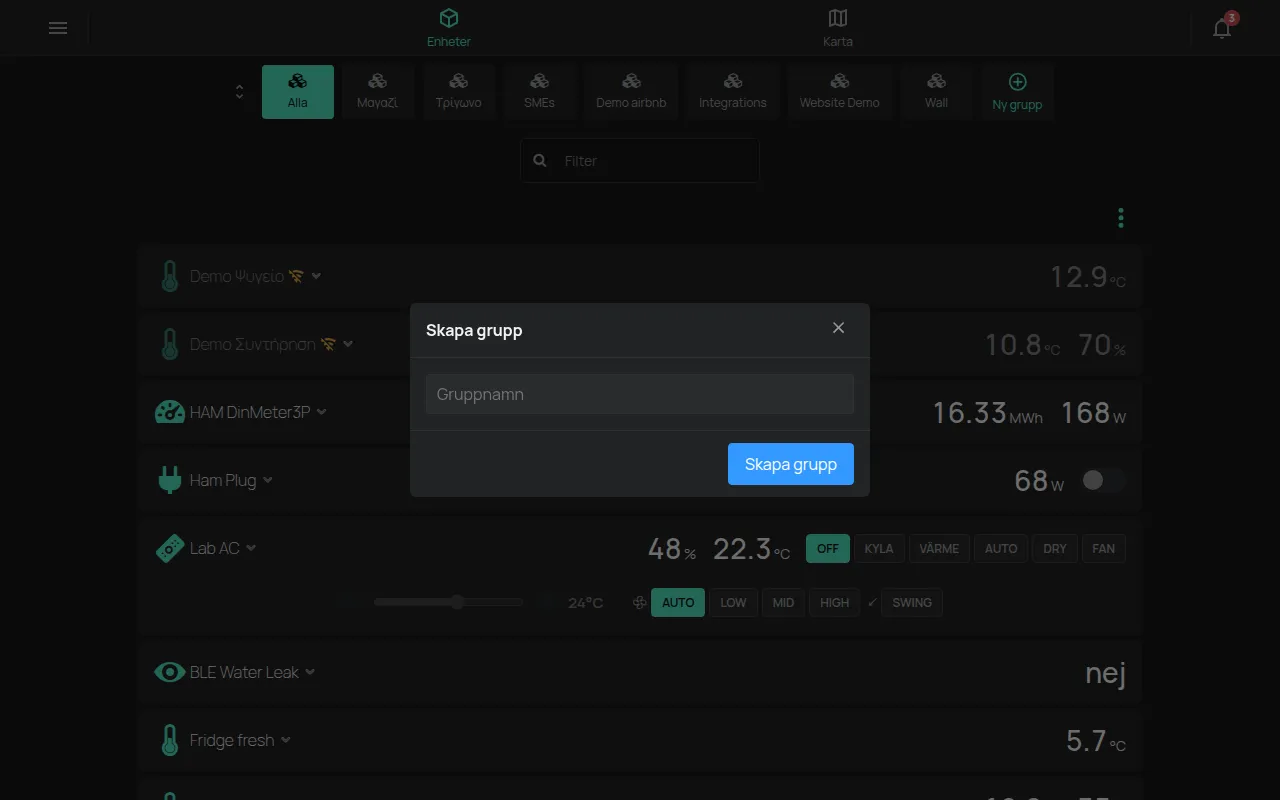Click the Ham Plug plug icon

(170, 480)
